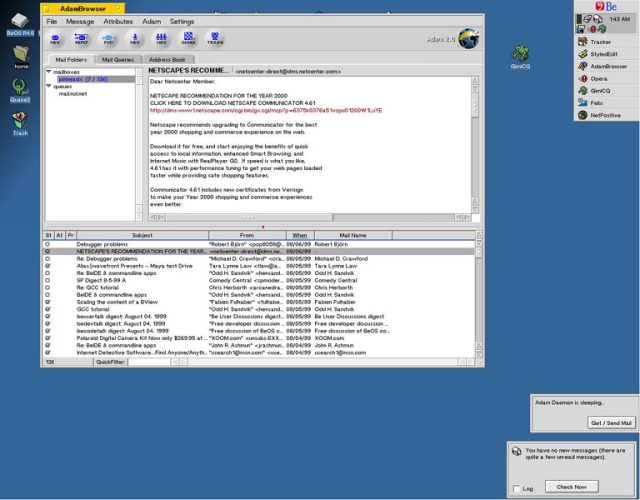Switch to AdamBrowser in the Deskbar
This screenshot has height=500, width=640.
(607, 66)
